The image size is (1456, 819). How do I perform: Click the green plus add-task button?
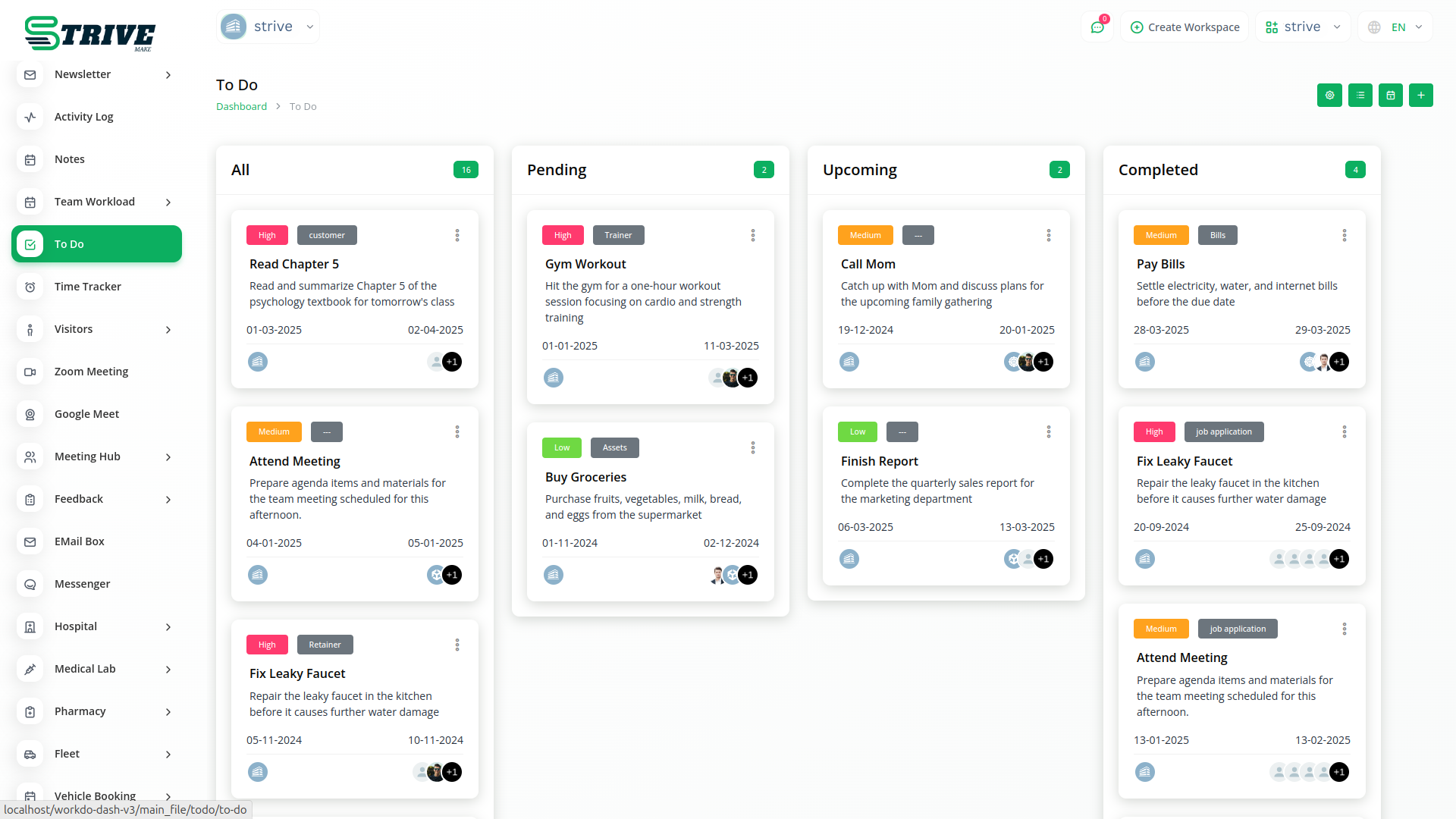pos(1420,96)
